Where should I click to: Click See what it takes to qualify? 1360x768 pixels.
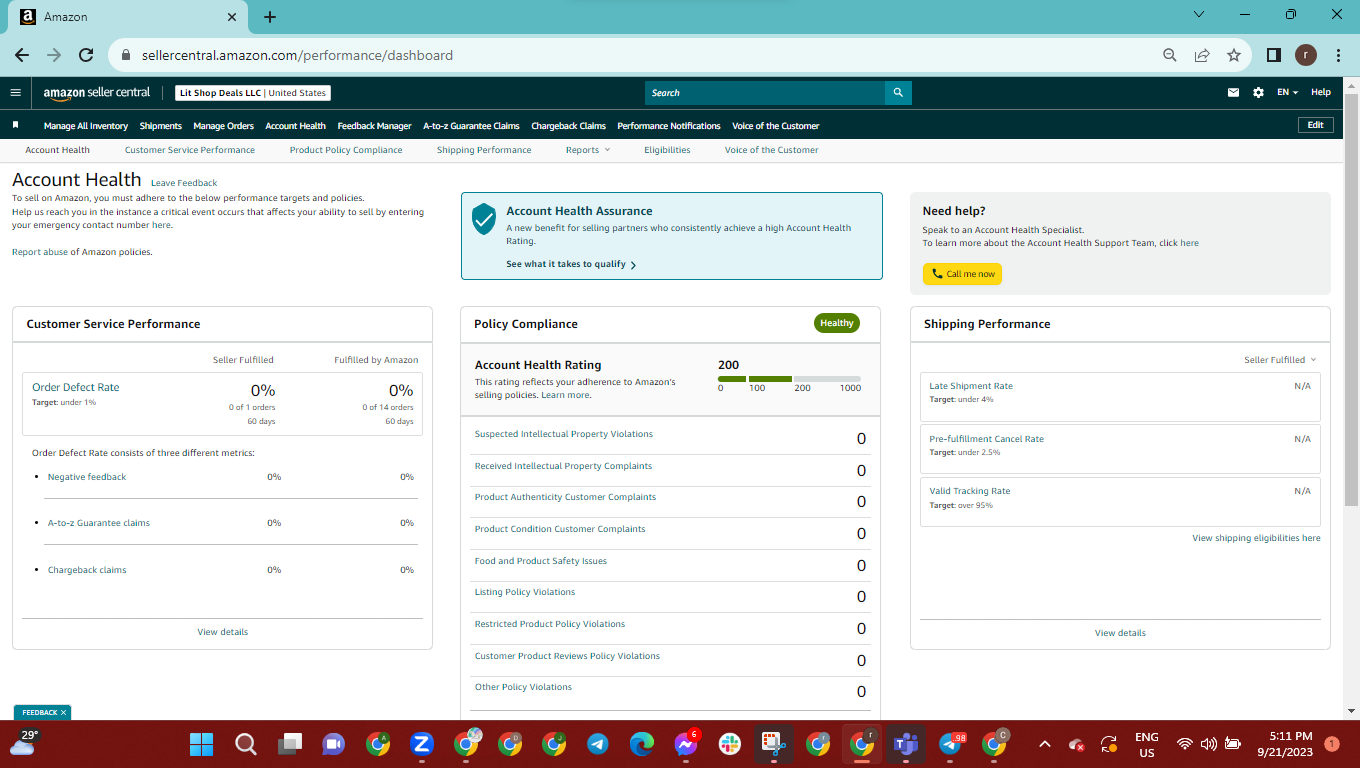coord(571,264)
